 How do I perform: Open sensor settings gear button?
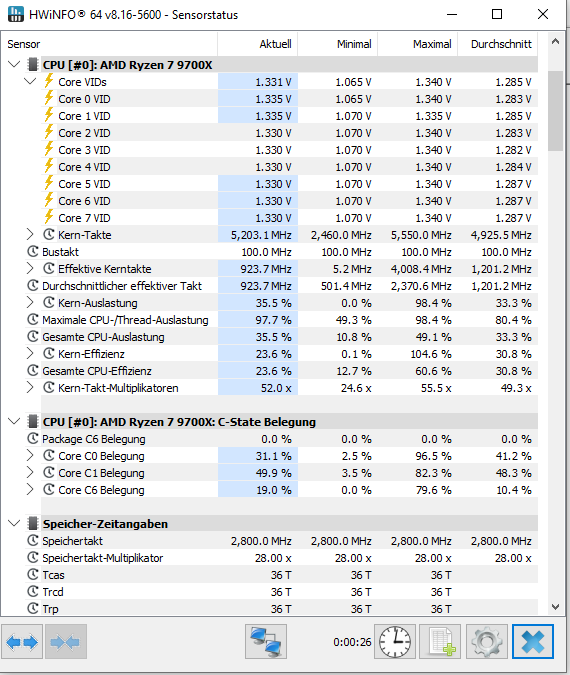486,642
